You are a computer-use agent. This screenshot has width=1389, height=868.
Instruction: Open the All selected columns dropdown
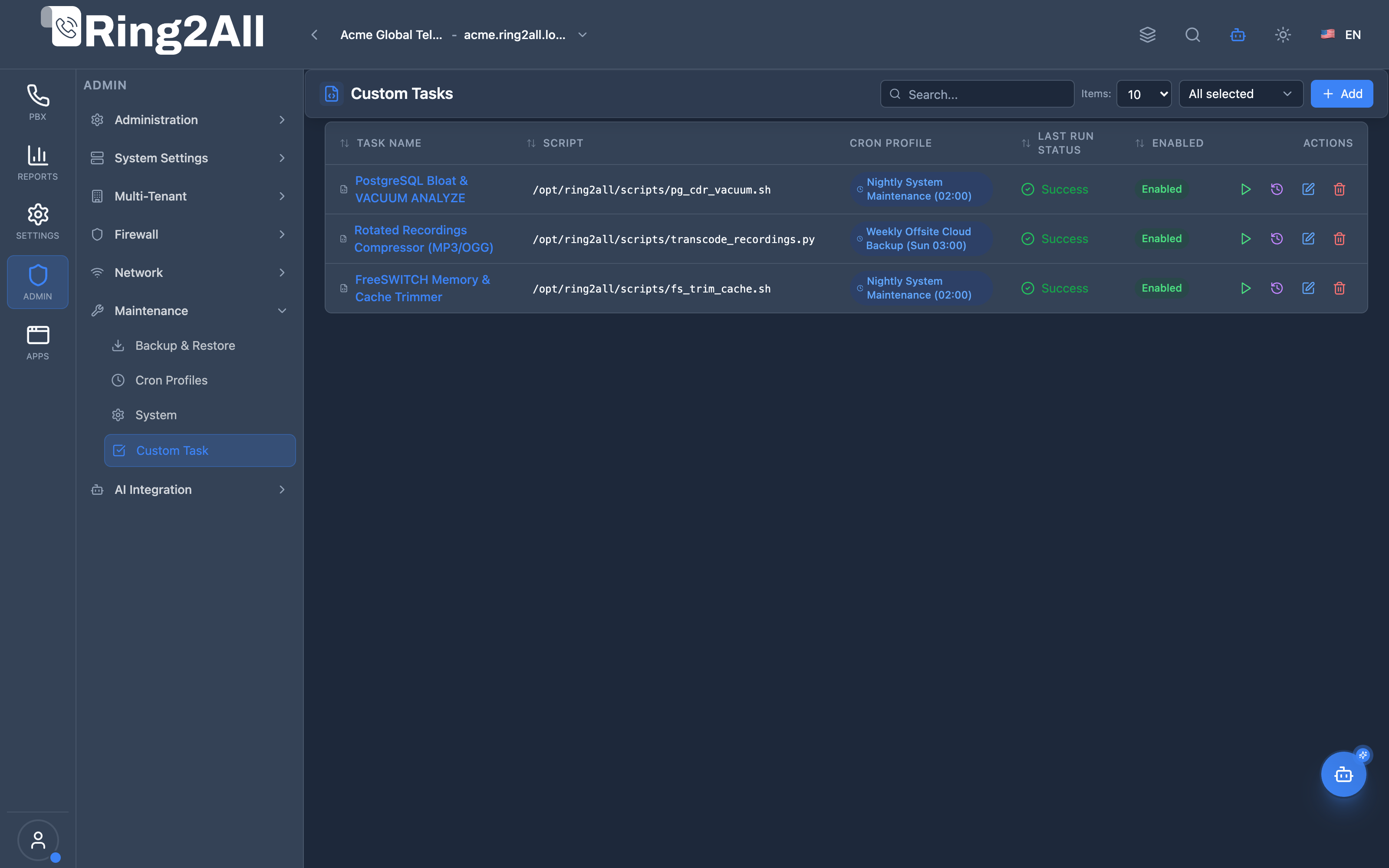(1241, 94)
